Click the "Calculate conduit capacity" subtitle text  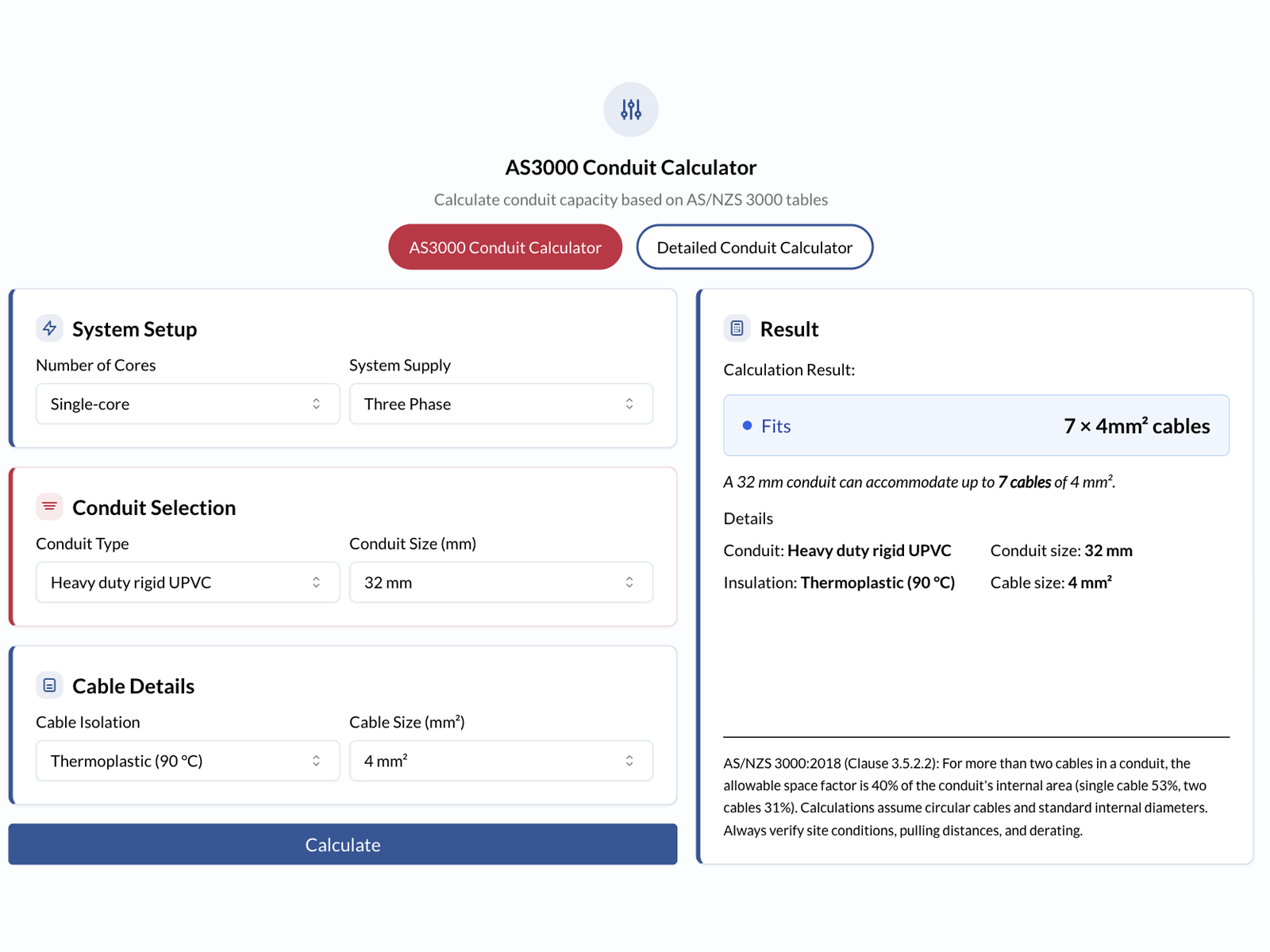click(x=630, y=200)
